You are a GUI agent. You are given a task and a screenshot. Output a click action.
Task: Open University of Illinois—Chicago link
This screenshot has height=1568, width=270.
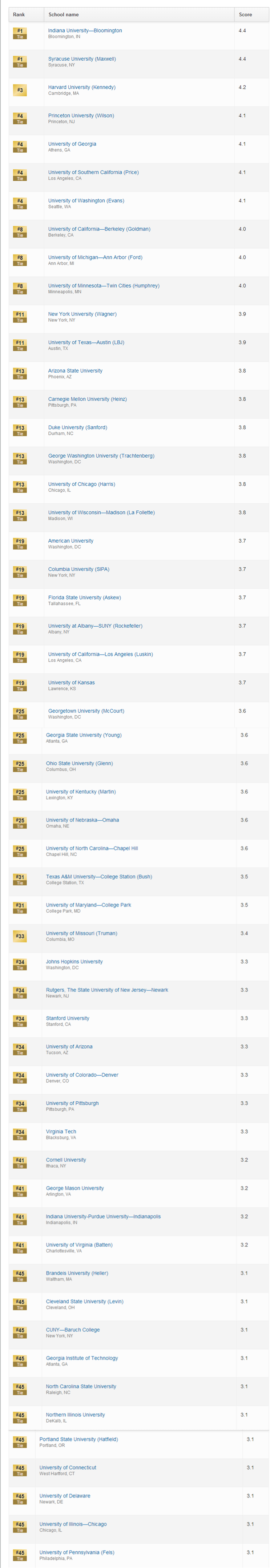(73, 1524)
